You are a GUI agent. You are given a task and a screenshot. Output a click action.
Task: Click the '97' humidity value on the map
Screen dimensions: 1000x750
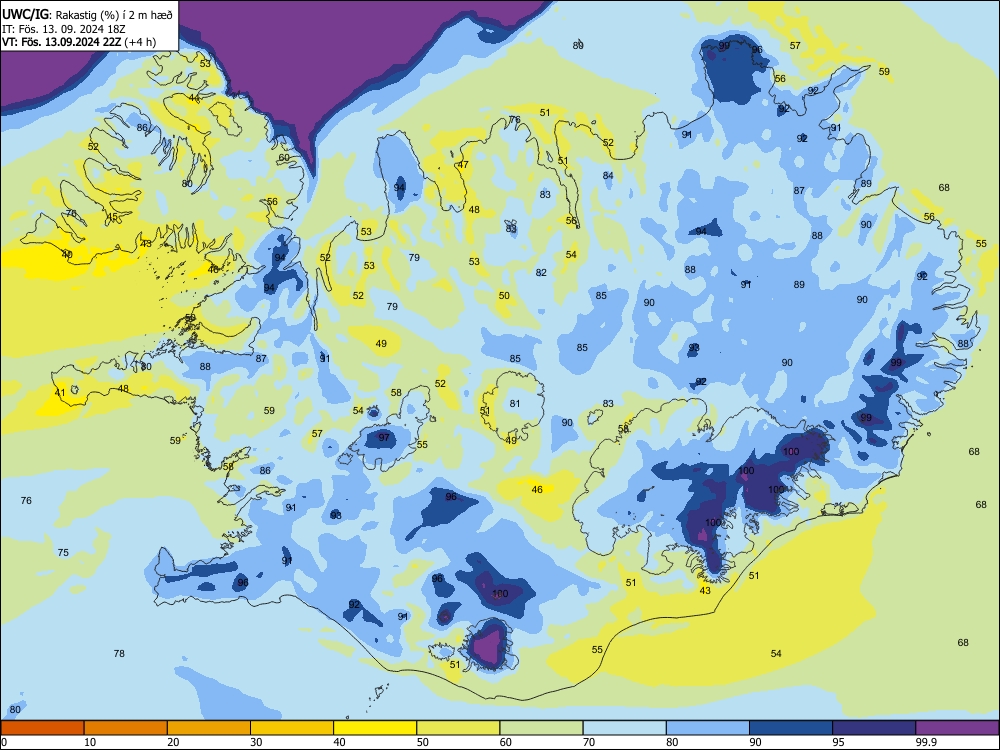click(x=384, y=438)
